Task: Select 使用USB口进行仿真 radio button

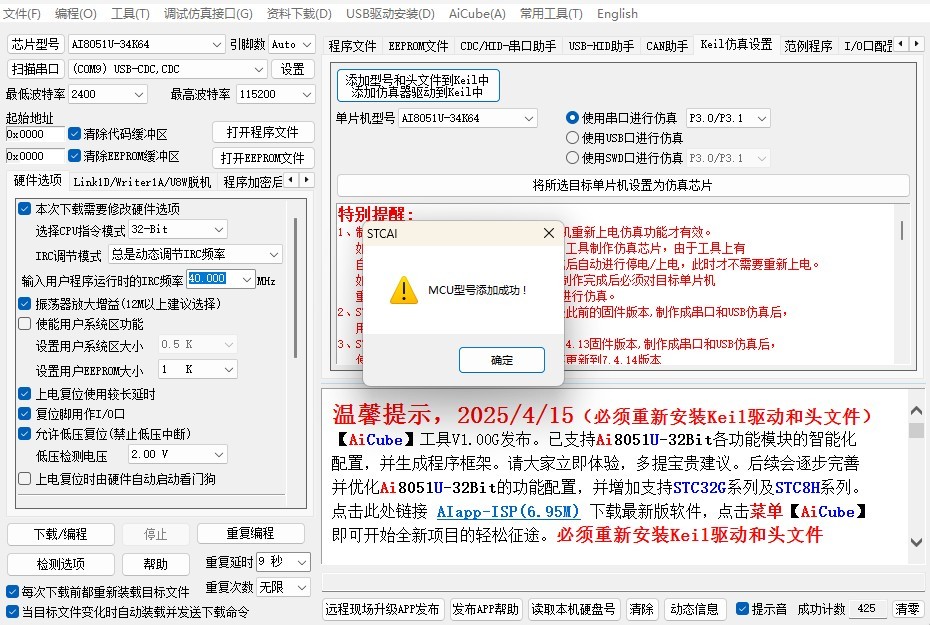Action: [x=572, y=138]
